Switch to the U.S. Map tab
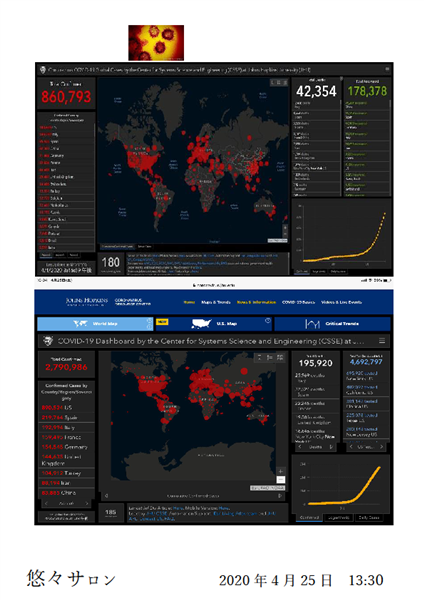This screenshot has width=424, height=600. point(215,324)
